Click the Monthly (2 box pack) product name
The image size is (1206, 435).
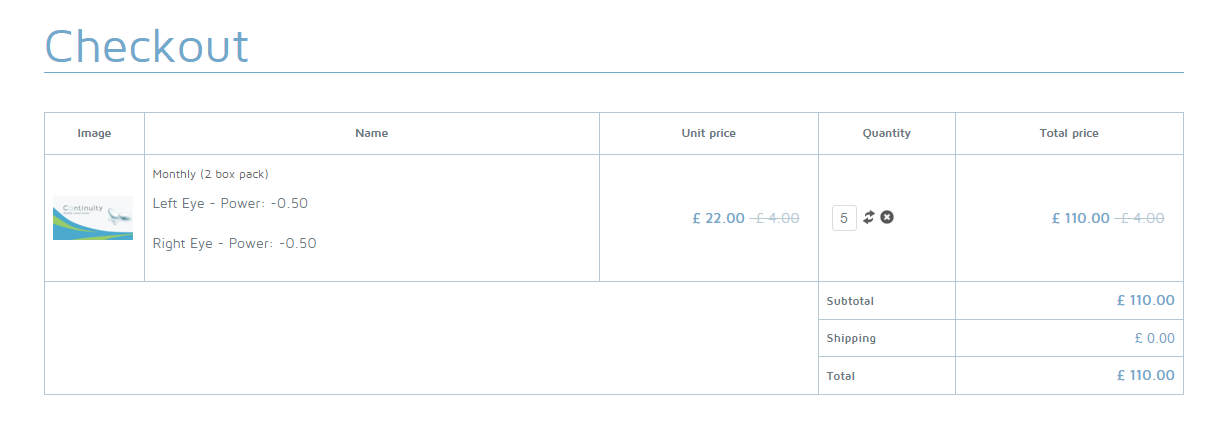(x=210, y=174)
